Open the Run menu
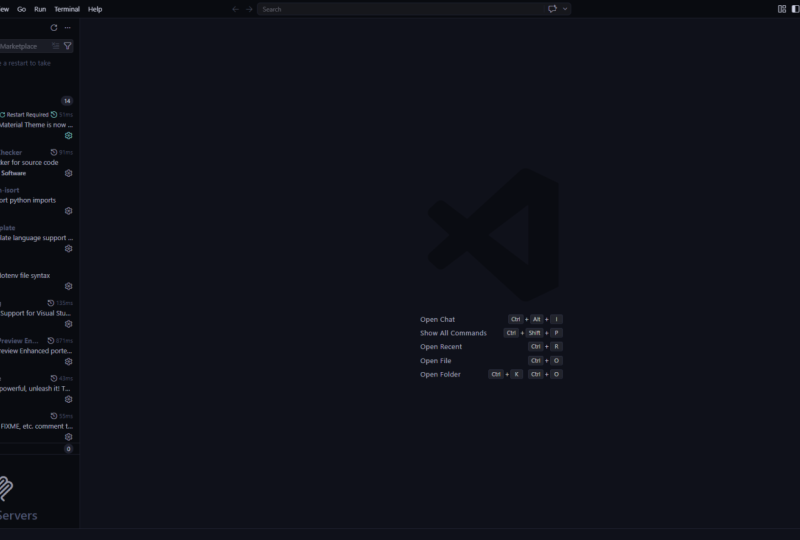 click(x=40, y=9)
